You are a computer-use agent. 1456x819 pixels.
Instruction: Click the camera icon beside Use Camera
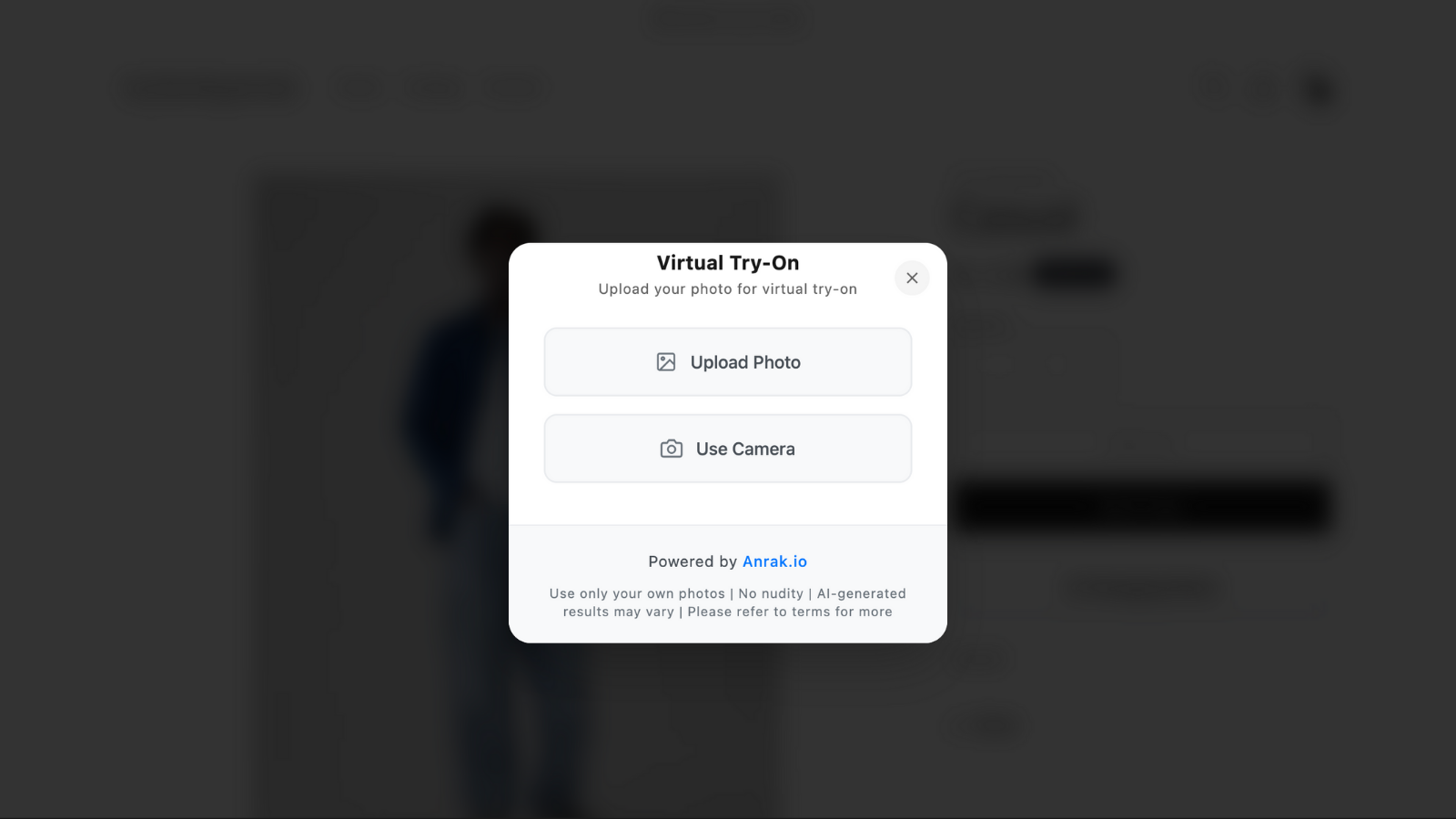click(672, 449)
